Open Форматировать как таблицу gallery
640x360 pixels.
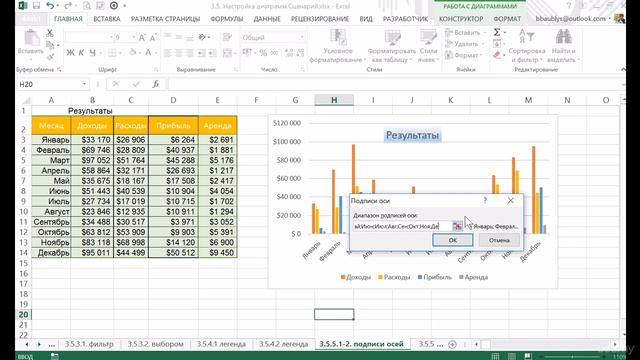point(391,46)
